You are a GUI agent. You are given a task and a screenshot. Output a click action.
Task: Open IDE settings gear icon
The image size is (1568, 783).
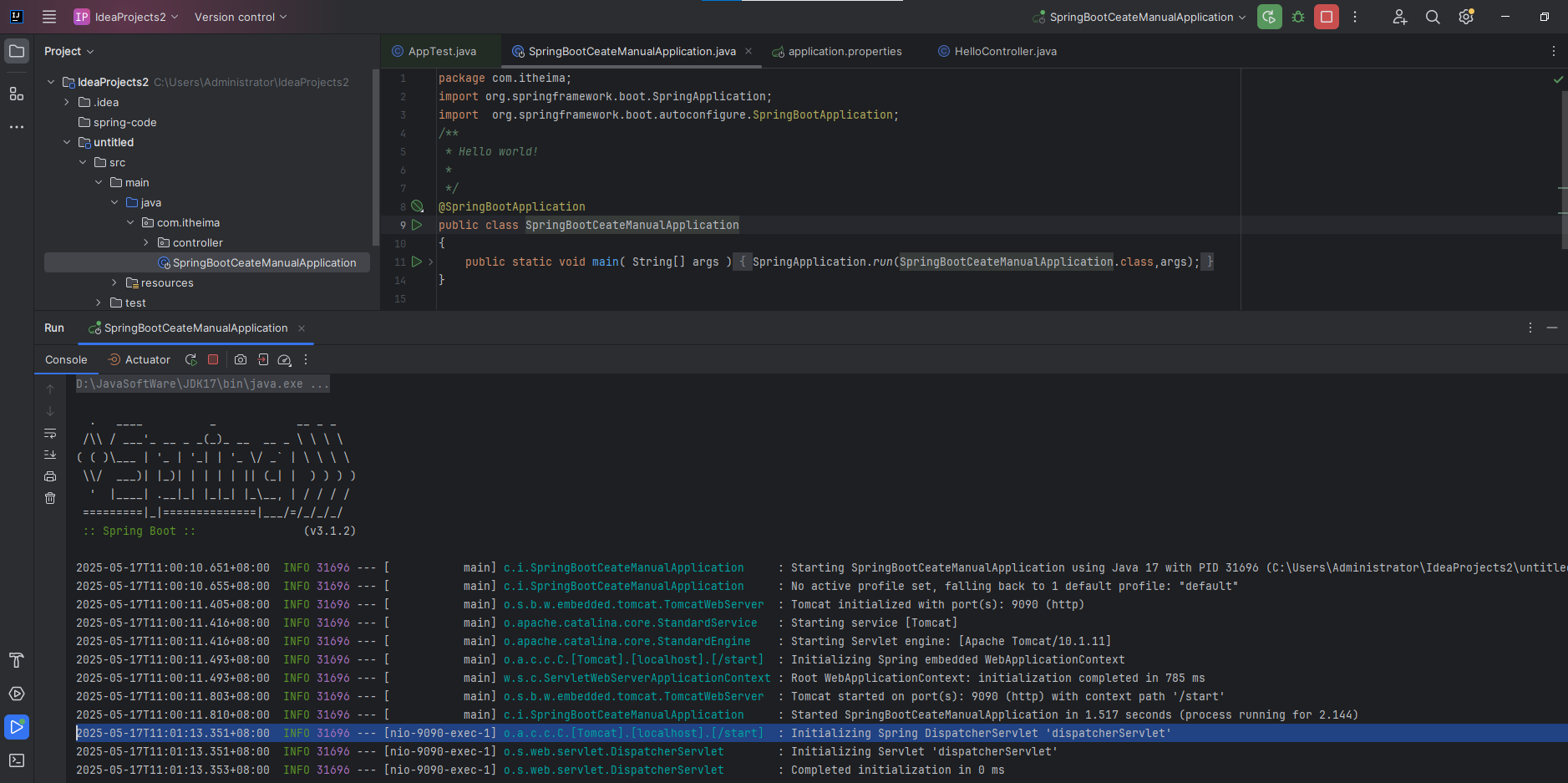[x=1466, y=17]
